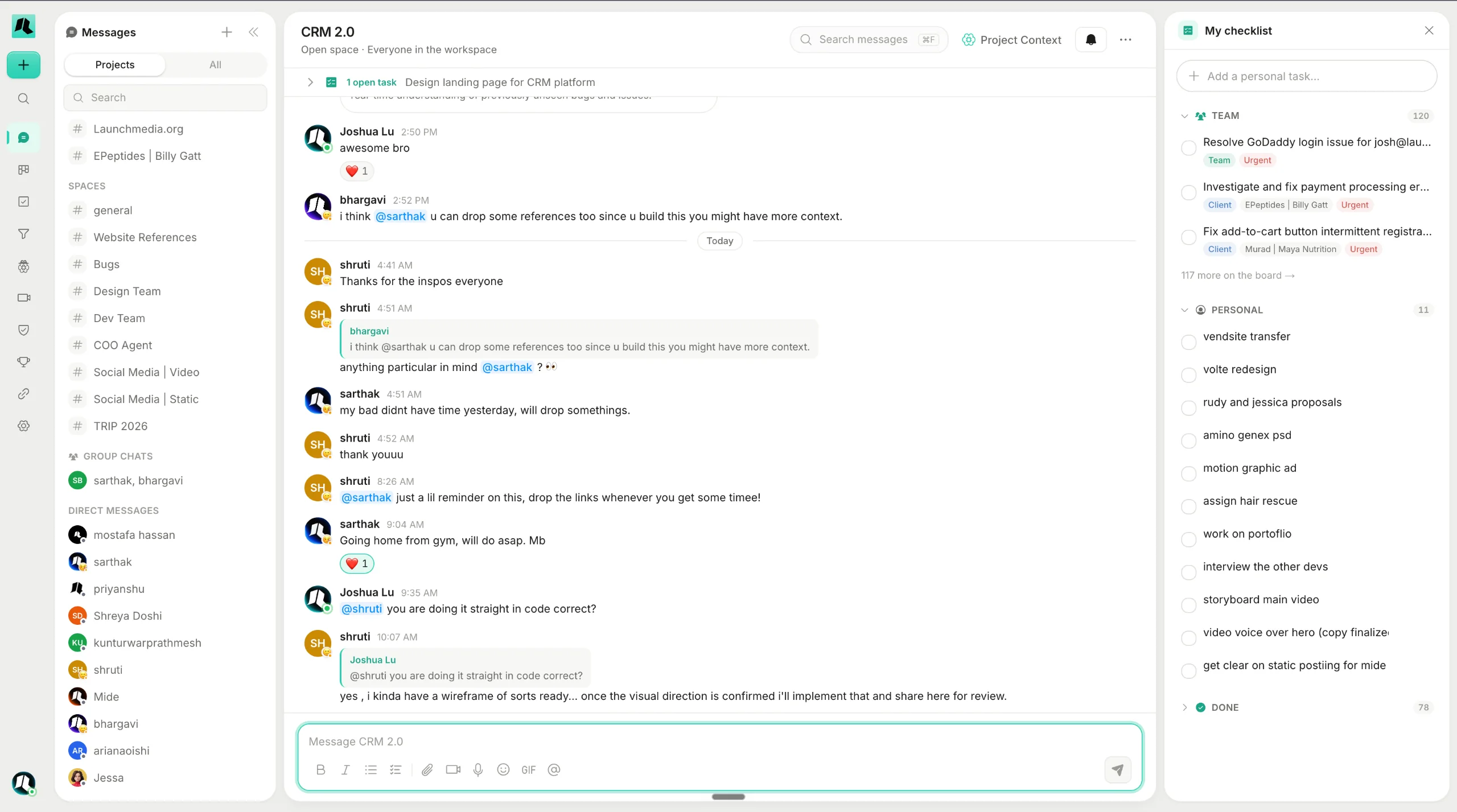Open 117 more on the board link
1457x812 pixels.
[1238, 275]
